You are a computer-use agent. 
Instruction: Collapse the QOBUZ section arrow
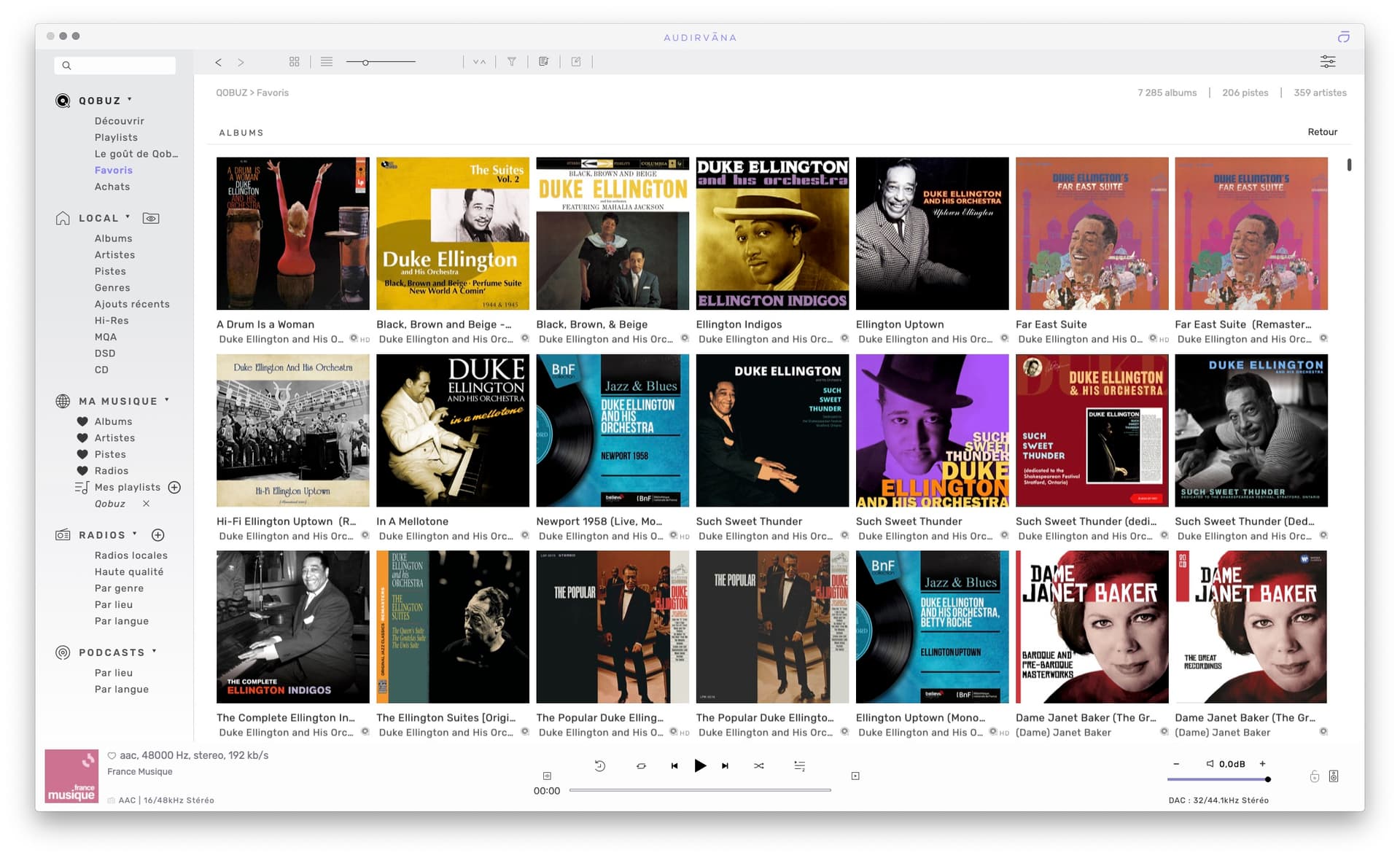130,99
